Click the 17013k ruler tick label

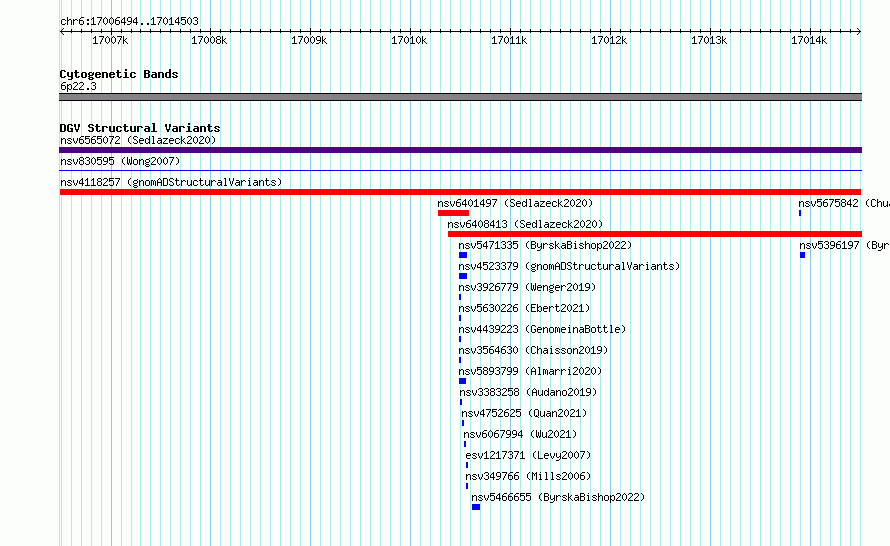[709, 40]
